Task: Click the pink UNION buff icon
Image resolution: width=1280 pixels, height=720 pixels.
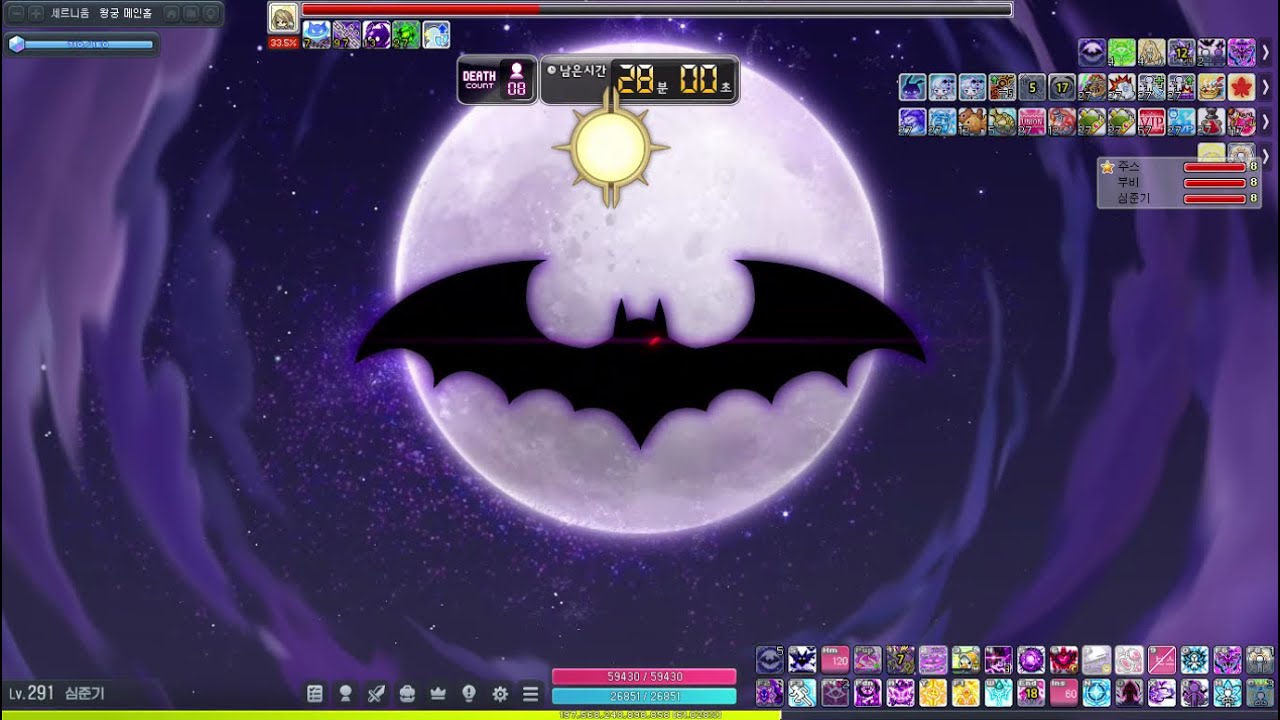Action: point(1032,121)
